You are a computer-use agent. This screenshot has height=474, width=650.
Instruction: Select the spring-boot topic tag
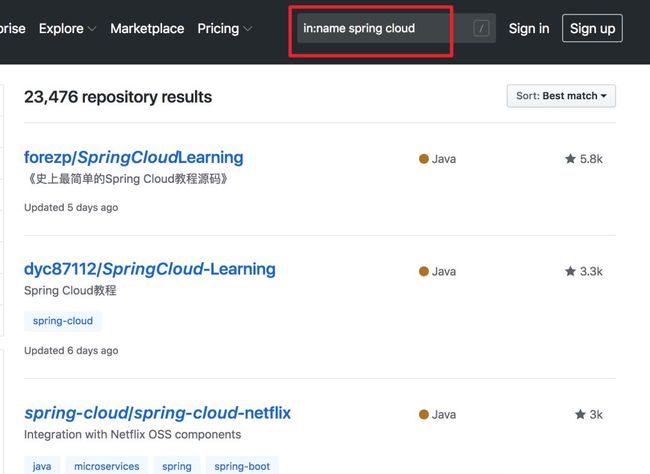coord(242,466)
